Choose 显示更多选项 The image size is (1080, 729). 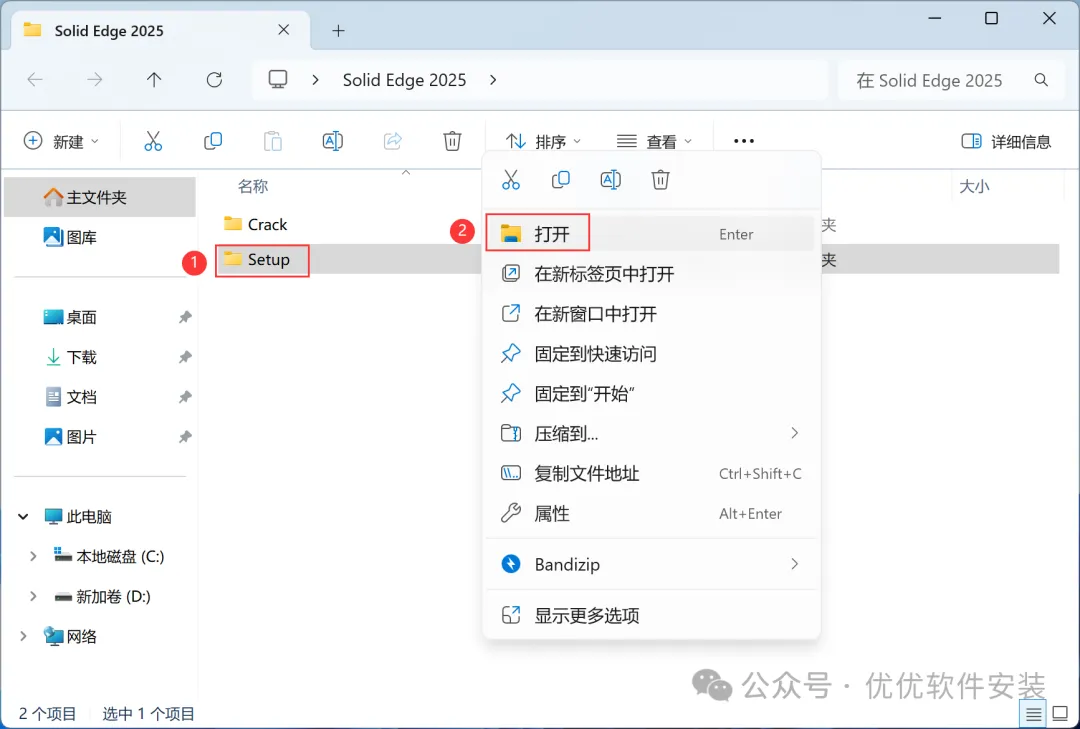[651, 615]
